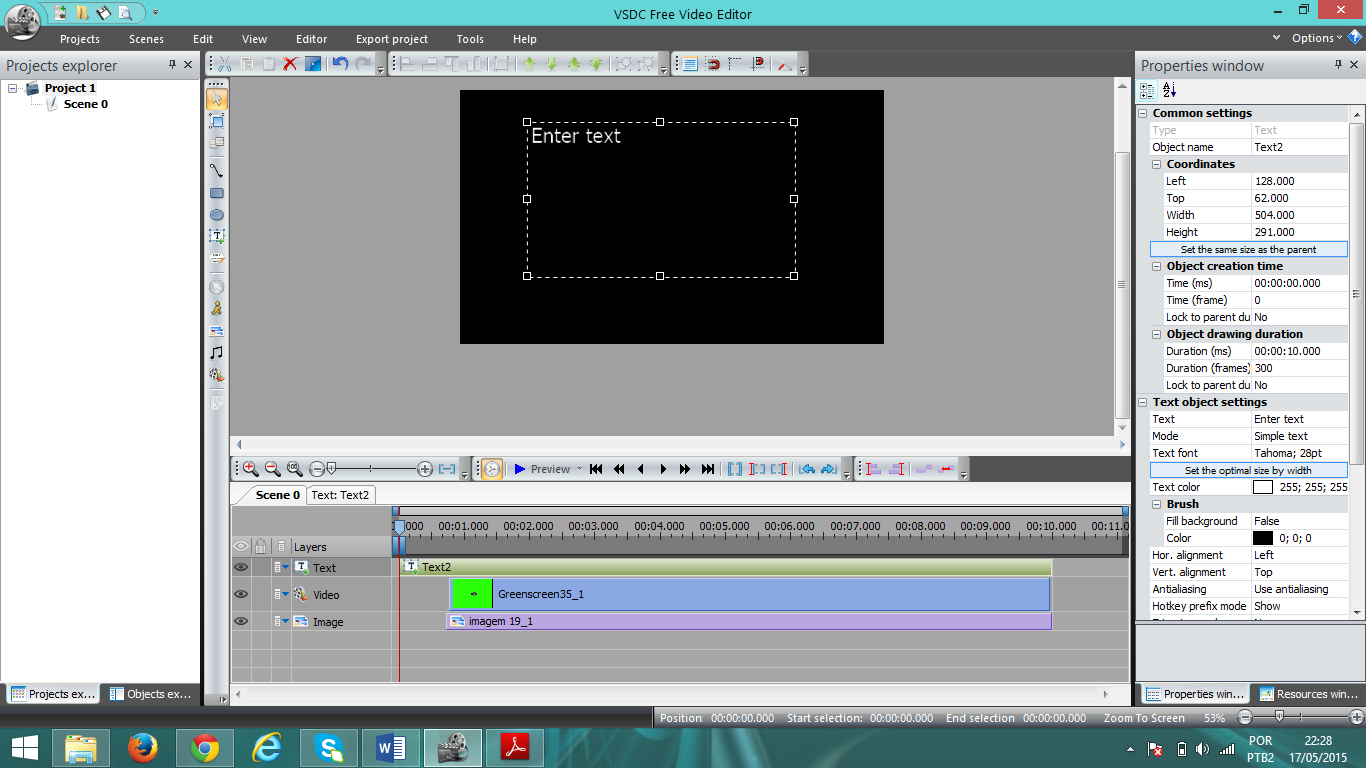Click the white Text color swatch
This screenshot has width=1366, height=768.
tap(1263, 487)
